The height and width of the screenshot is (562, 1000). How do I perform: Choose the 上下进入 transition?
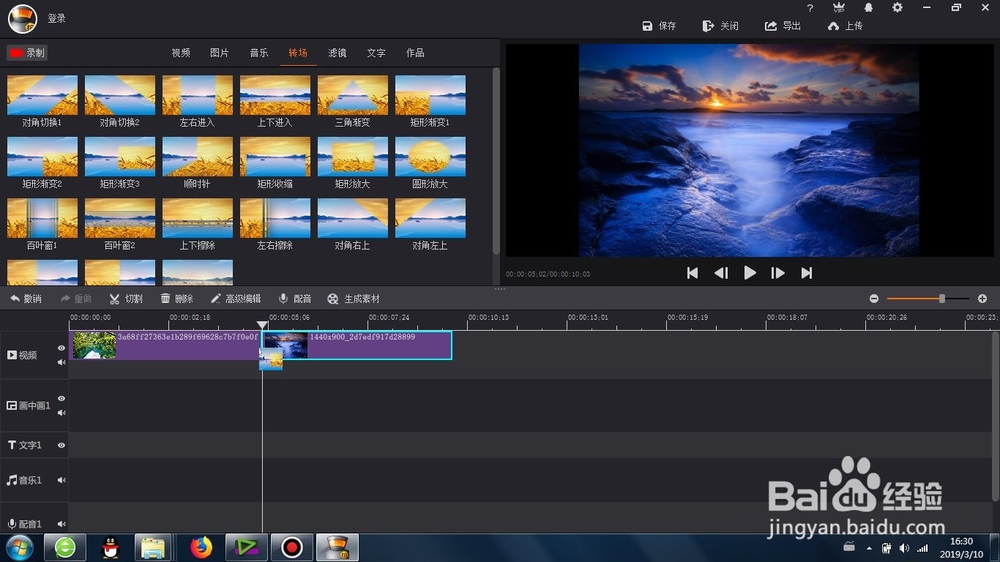275,96
